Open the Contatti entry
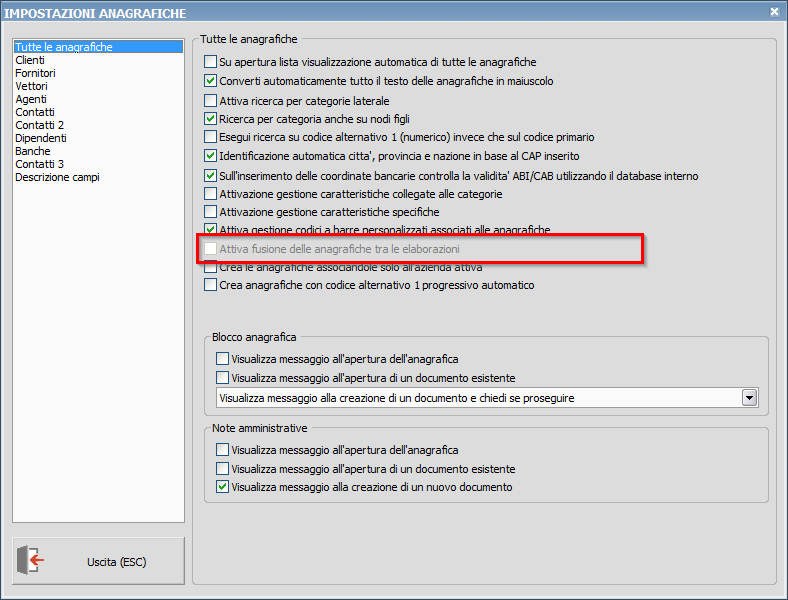Screen dimensions: 788x600 (35, 112)
